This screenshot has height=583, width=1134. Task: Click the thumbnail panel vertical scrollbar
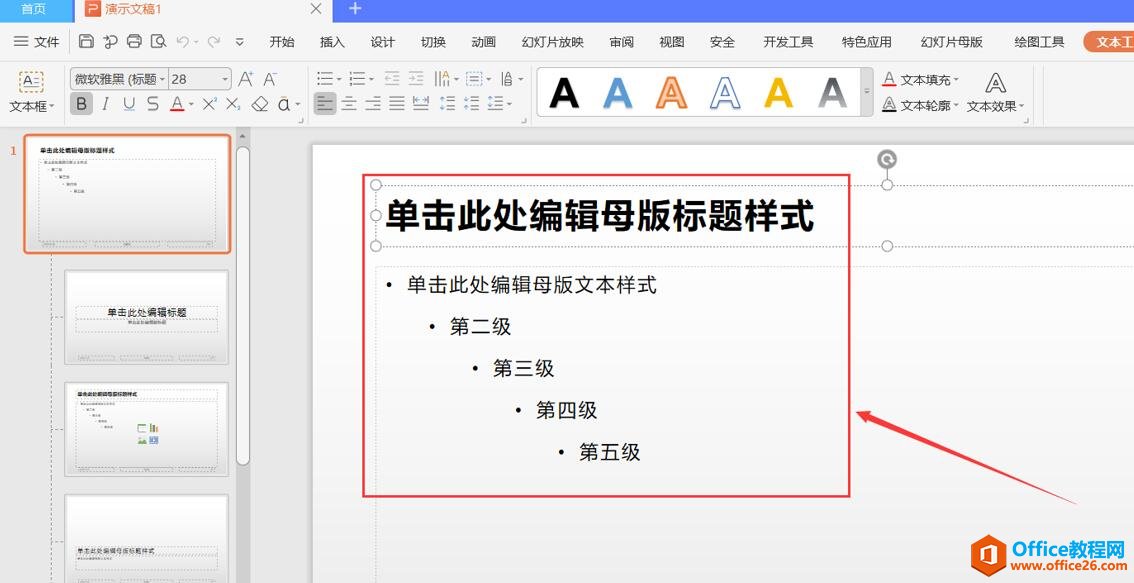[x=243, y=304]
